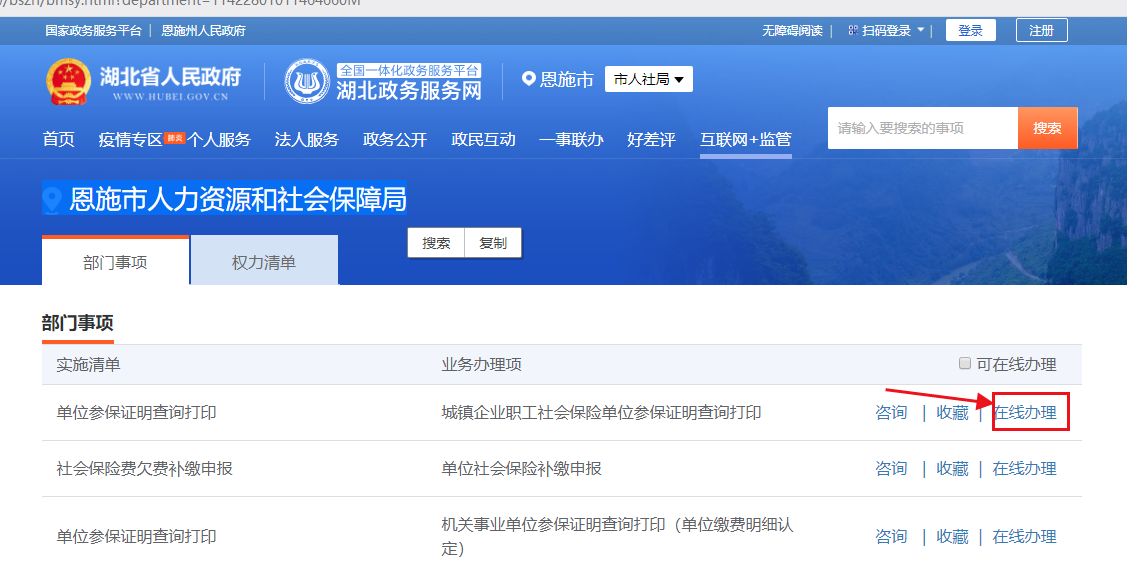The width and height of the screenshot is (1127, 573).
Task: Click the 登录 button
Action: [x=970, y=31]
